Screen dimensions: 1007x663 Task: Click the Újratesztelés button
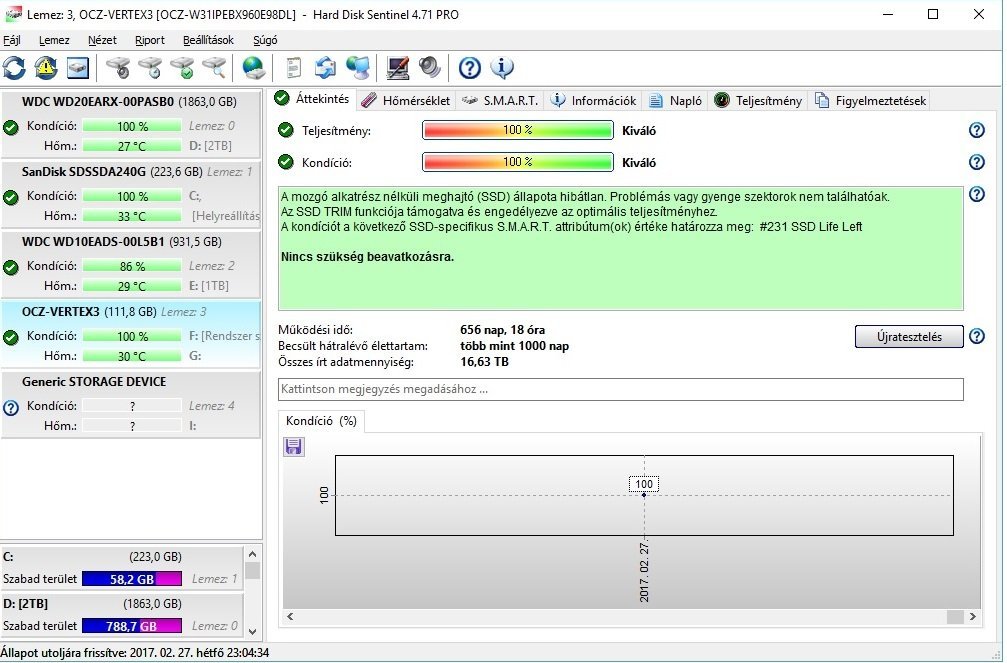pyautogui.click(x=909, y=337)
